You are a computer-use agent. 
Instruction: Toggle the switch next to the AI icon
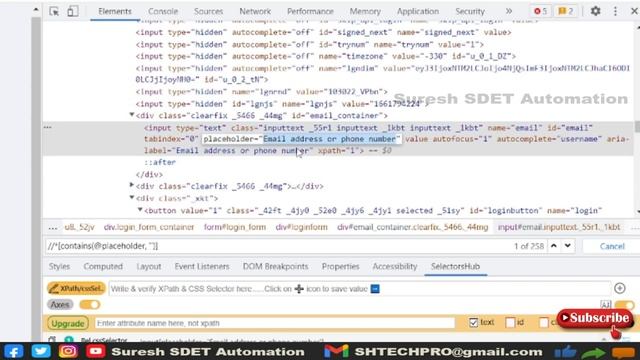click(624, 304)
